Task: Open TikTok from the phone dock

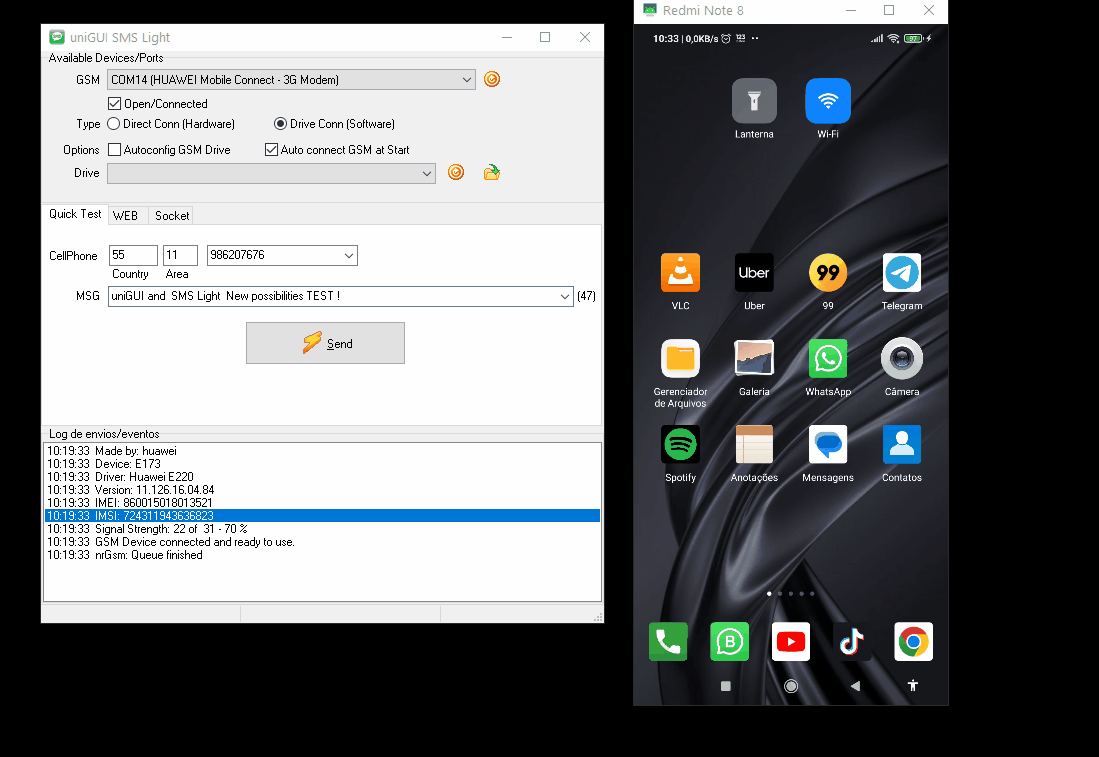Action: [852, 642]
